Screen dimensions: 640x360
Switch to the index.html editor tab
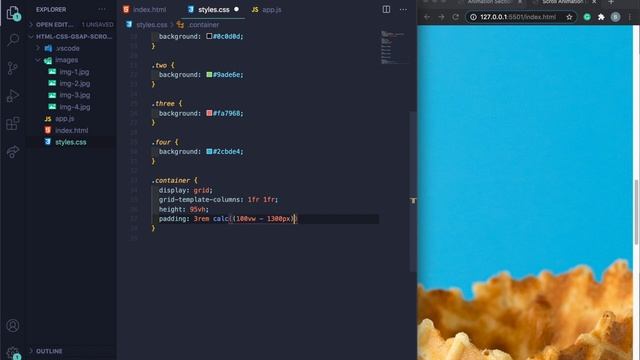tap(144, 9)
